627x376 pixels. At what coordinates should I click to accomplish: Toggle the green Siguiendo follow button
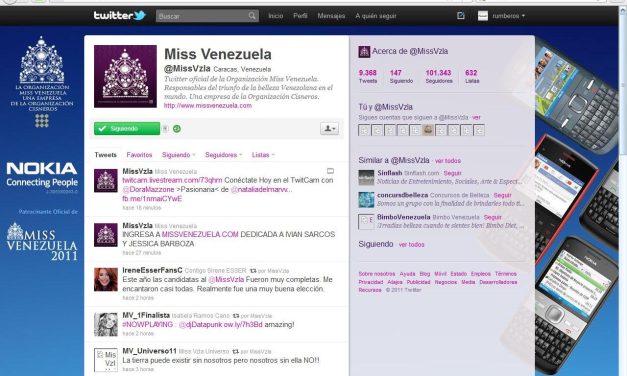point(127,128)
